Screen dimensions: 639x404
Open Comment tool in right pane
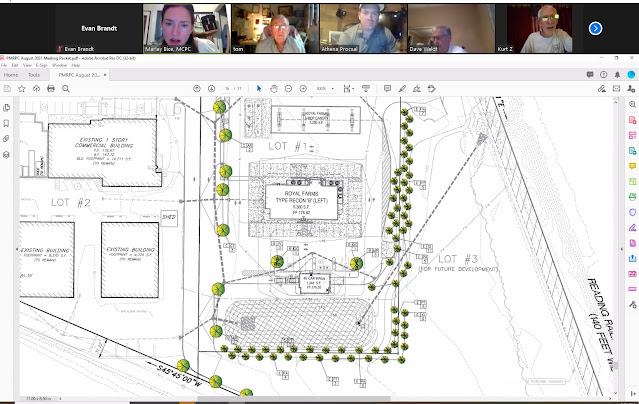[632, 166]
